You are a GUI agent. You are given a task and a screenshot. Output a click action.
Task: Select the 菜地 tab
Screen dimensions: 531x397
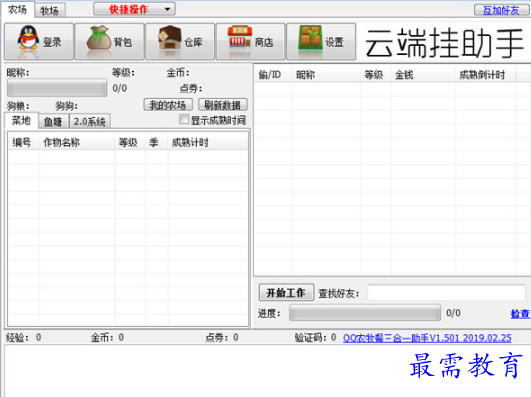(x=21, y=121)
